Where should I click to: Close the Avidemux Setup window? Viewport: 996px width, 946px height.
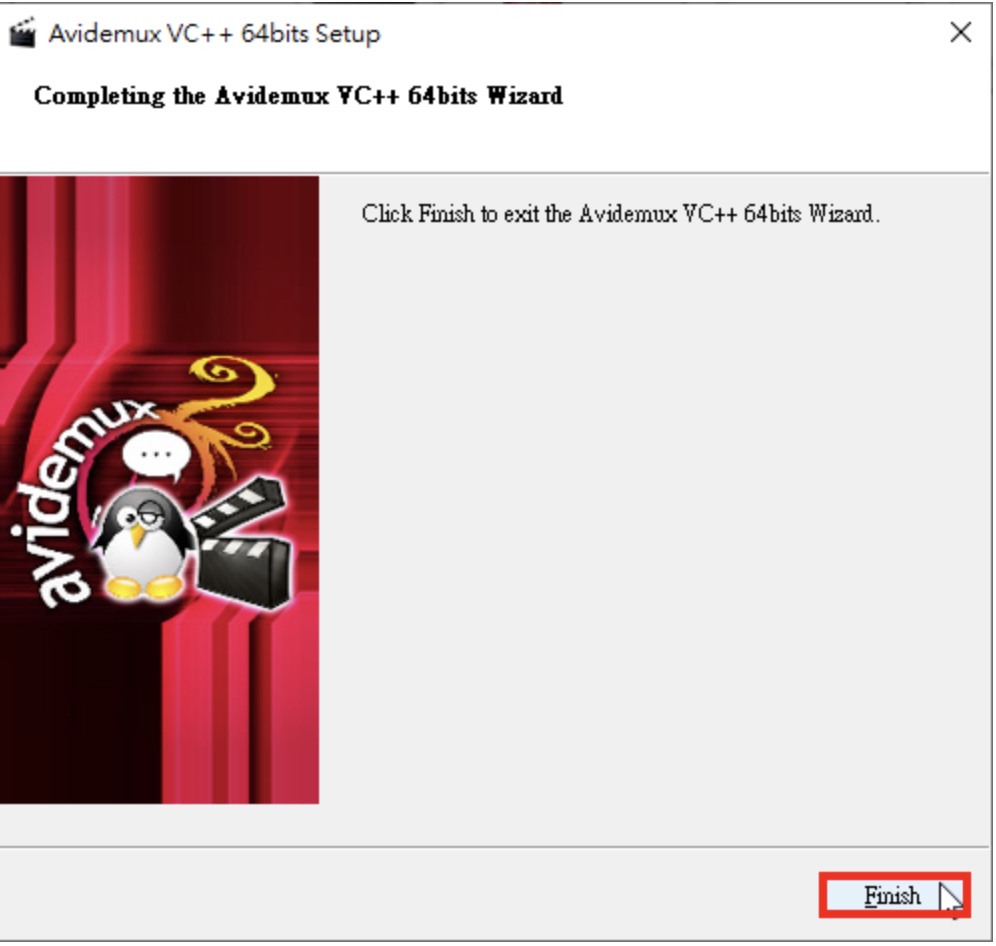[960, 32]
